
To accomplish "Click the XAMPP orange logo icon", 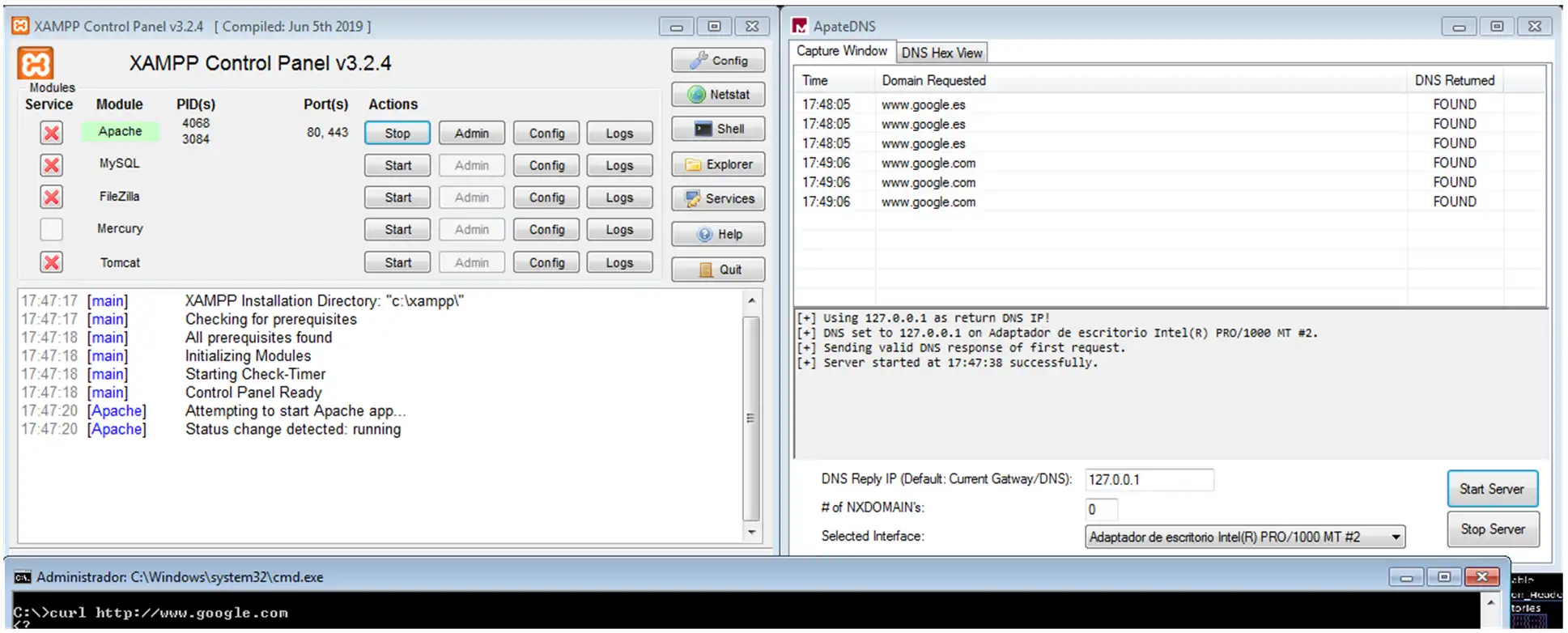I will (x=35, y=63).
